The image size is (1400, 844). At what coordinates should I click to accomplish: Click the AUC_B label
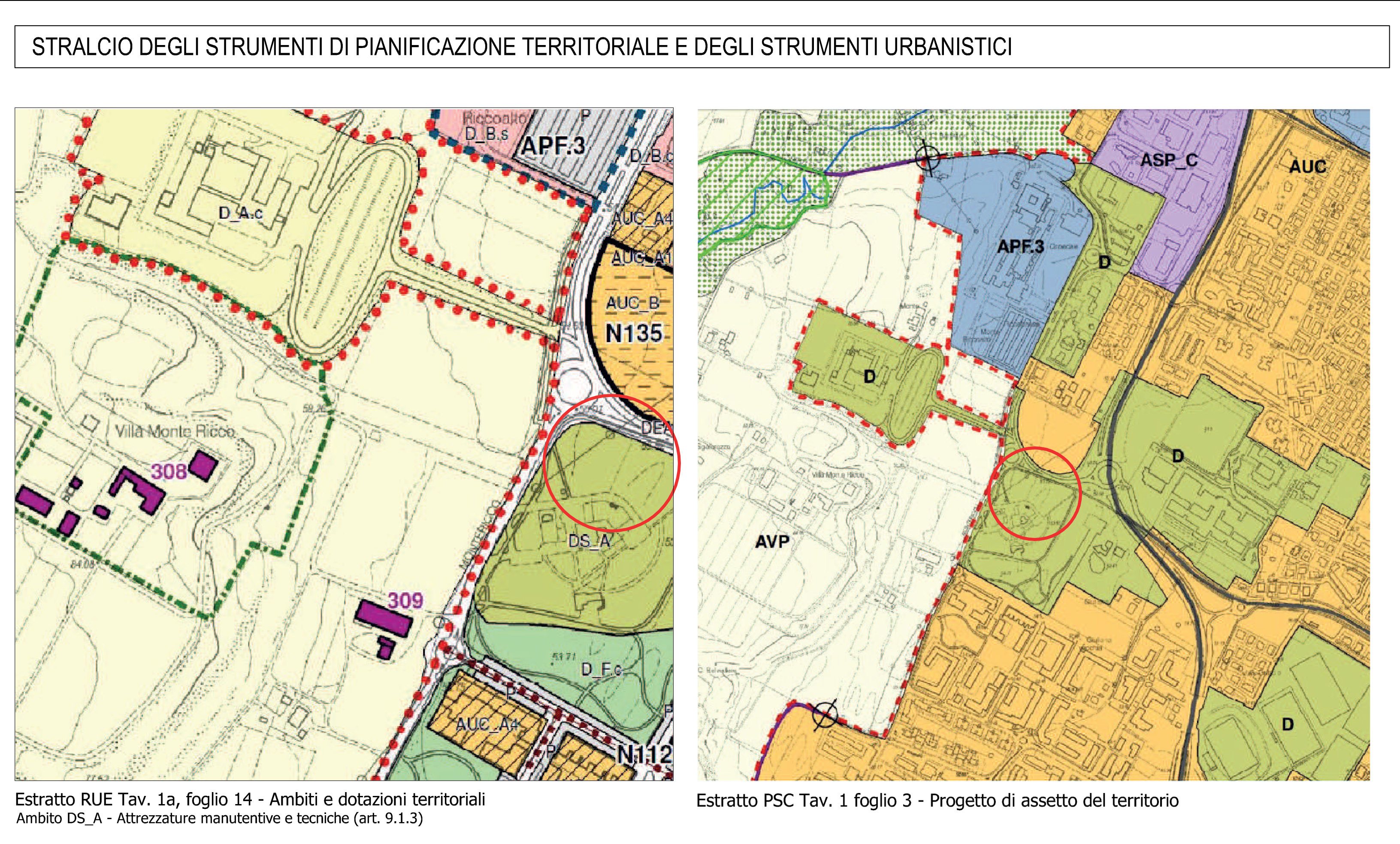point(632,303)
